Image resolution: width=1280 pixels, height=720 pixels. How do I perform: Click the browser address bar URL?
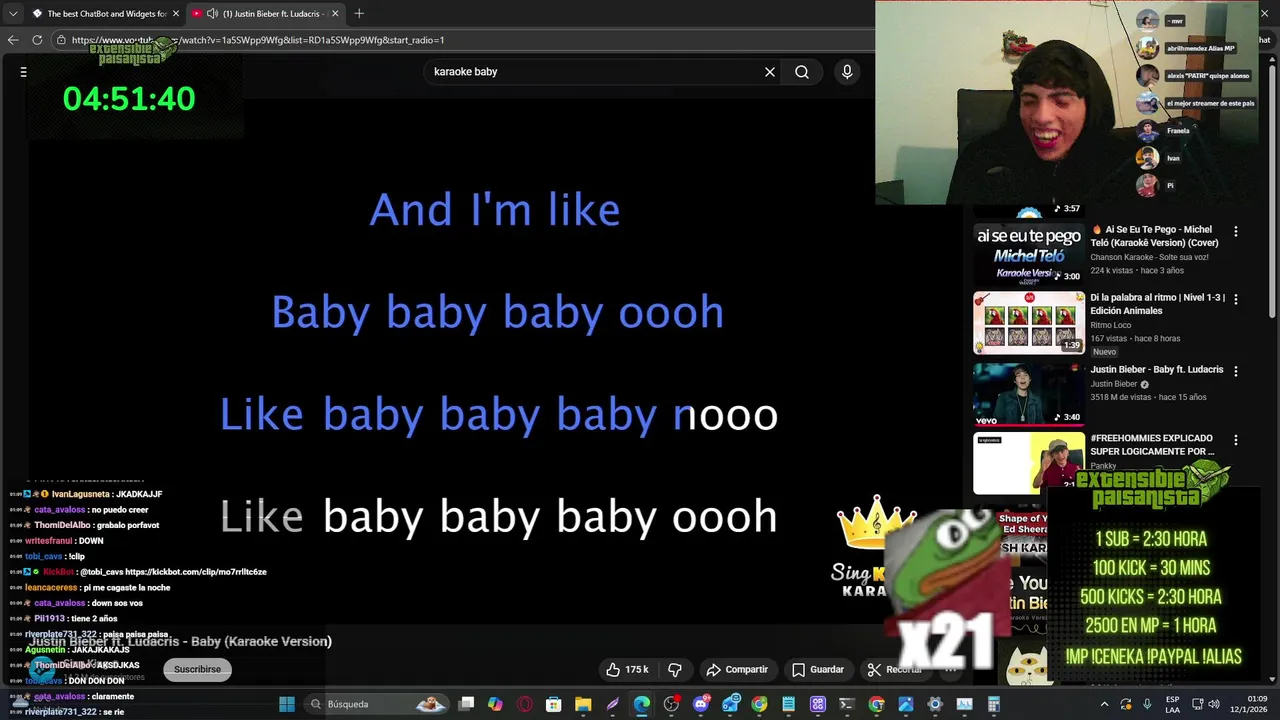pyautogui.click(x=258, y=40)
